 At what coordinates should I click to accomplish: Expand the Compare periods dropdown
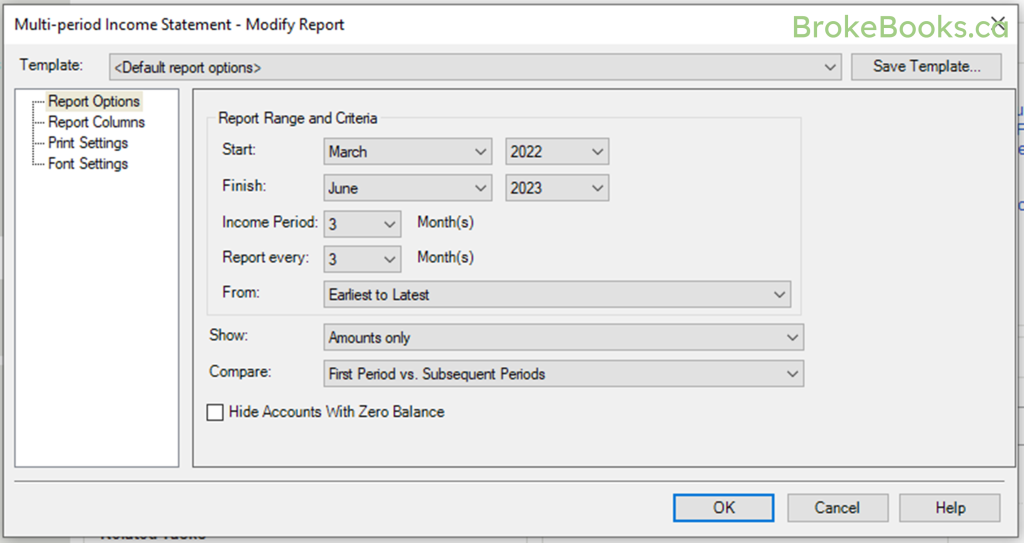pos(563,374)
